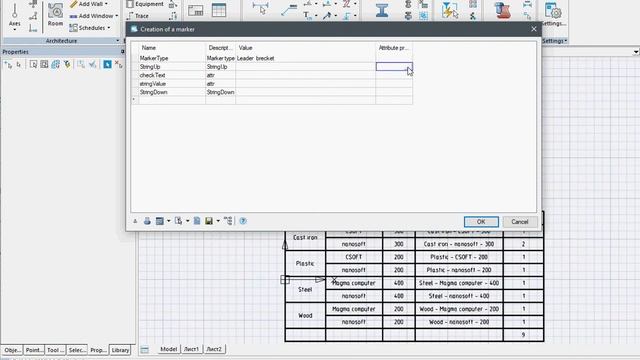Click the page document icon in dialog toolbar
Viewport: 640px width, 360px height.
[197, 221]
